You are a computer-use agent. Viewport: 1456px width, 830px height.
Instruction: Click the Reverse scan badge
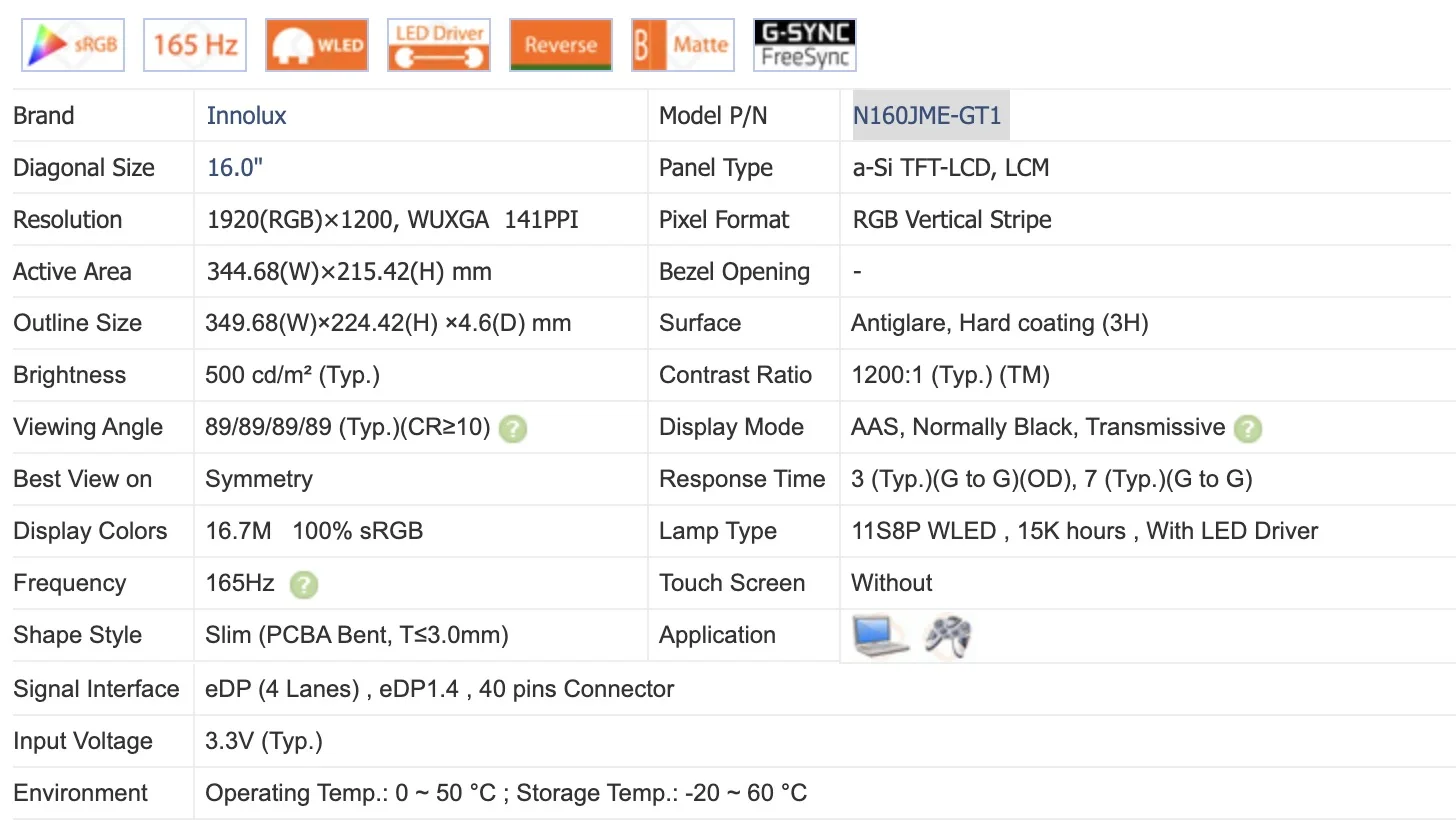[561, 45]
